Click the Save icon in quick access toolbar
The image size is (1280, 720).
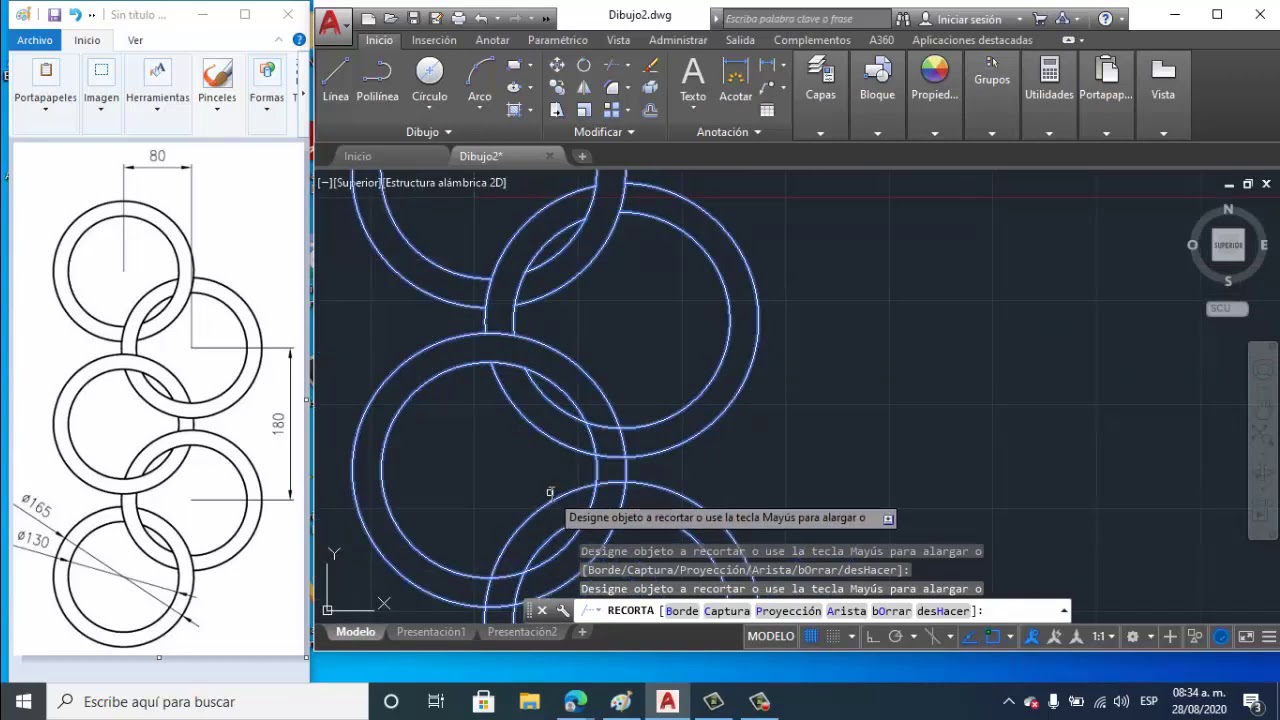point(414,18)
